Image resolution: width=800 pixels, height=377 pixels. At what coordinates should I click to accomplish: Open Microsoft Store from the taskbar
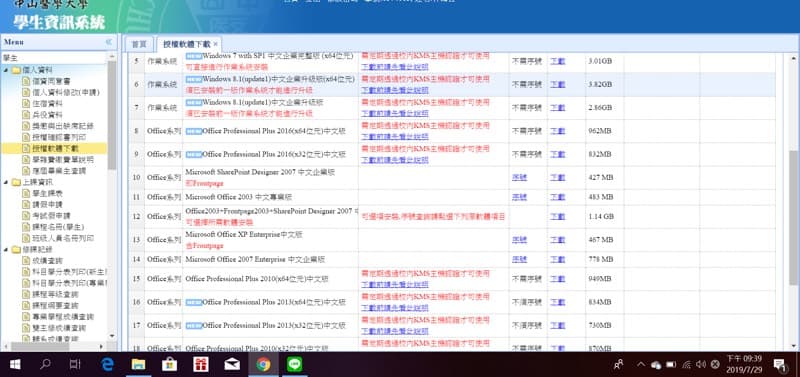(x=169, y=364)
